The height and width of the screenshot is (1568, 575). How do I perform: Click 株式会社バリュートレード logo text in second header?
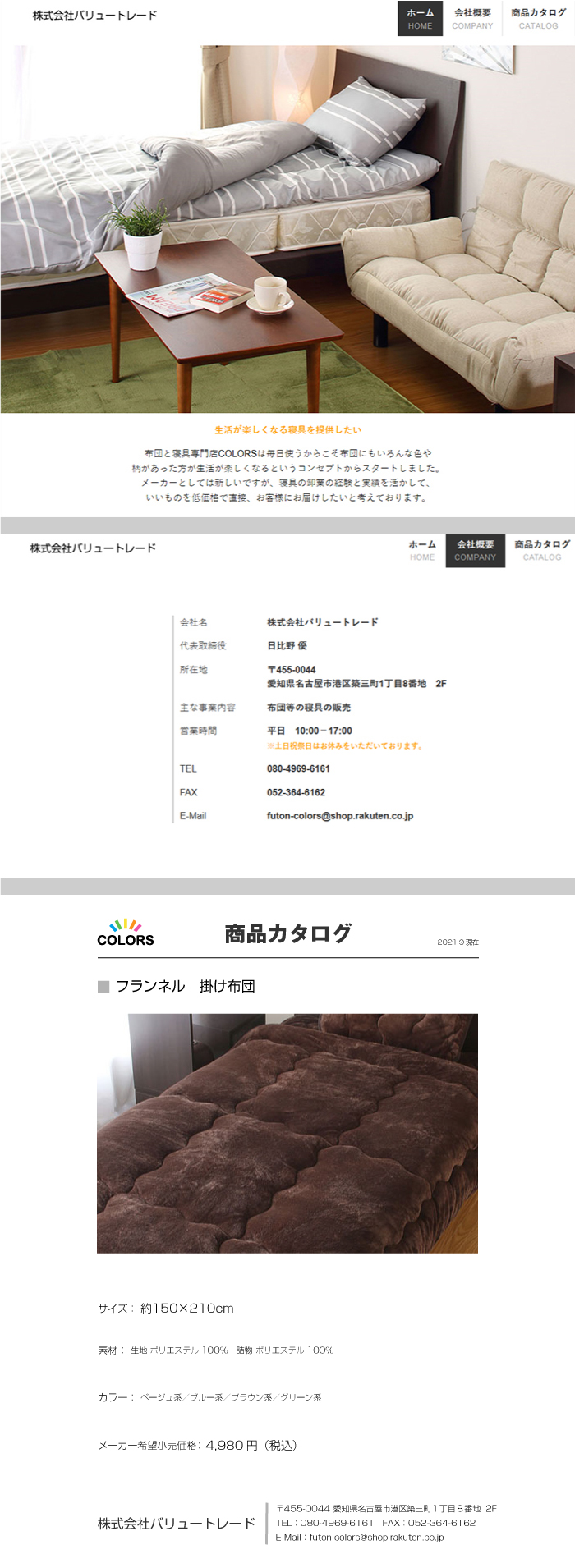93,548
